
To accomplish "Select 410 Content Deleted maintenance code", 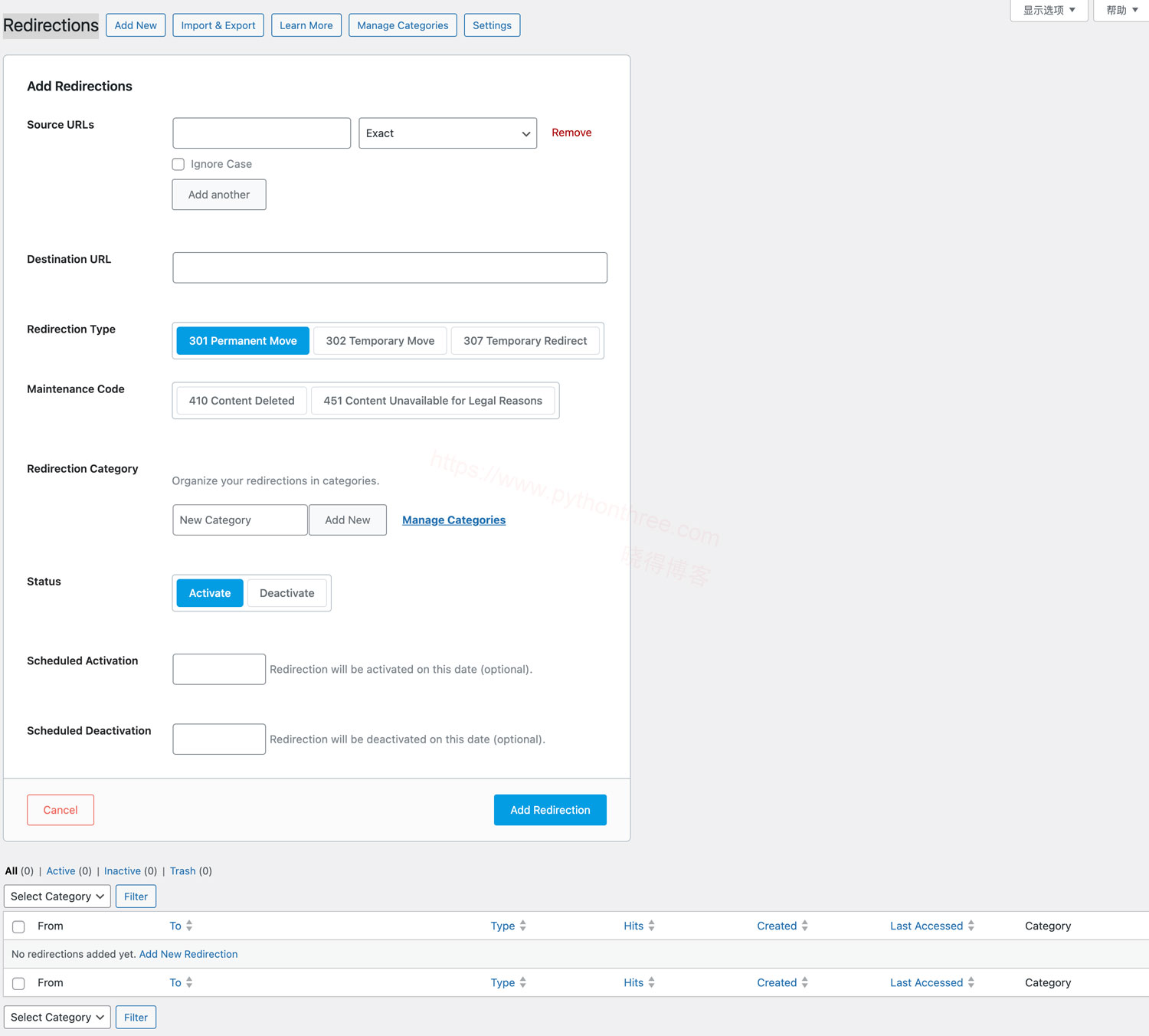I will pos(241,401).
